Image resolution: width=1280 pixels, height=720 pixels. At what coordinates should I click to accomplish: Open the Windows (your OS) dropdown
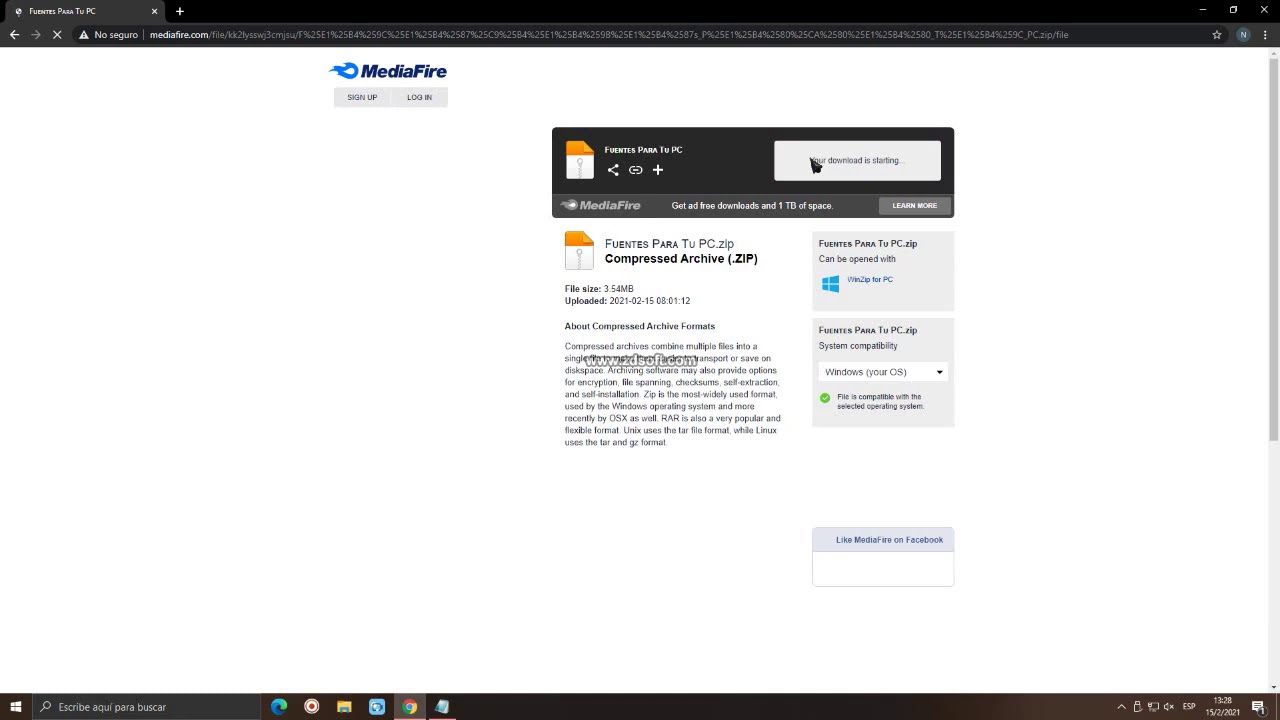tap(883, 372)
